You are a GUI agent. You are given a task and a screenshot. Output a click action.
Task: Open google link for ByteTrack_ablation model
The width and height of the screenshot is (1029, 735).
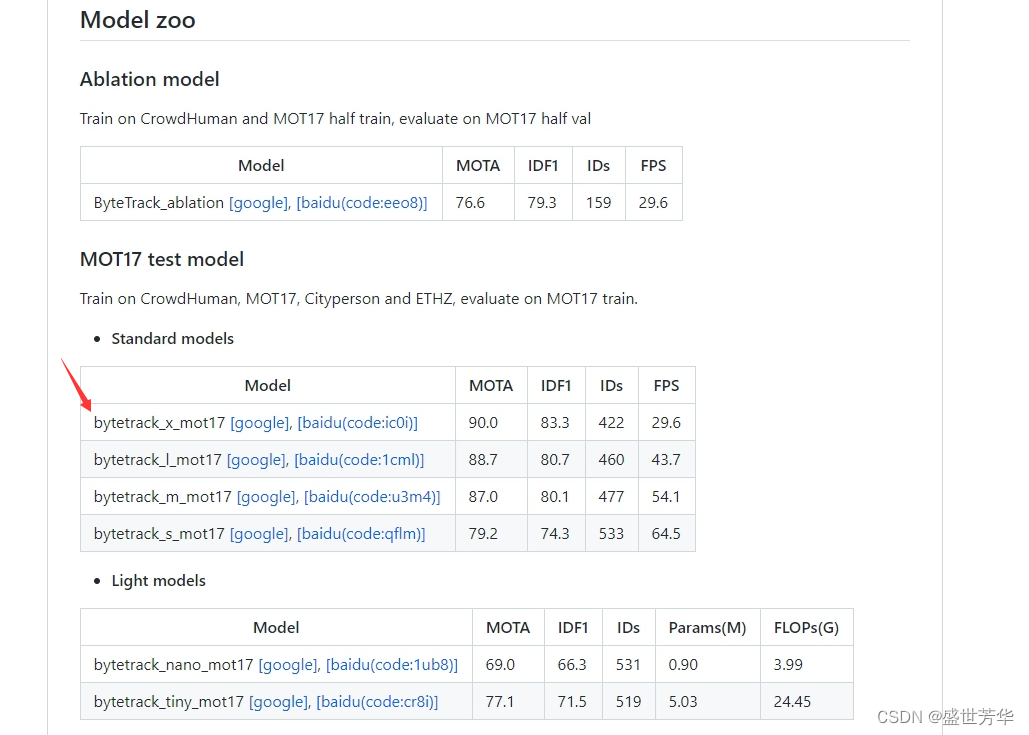coord(259,203)
